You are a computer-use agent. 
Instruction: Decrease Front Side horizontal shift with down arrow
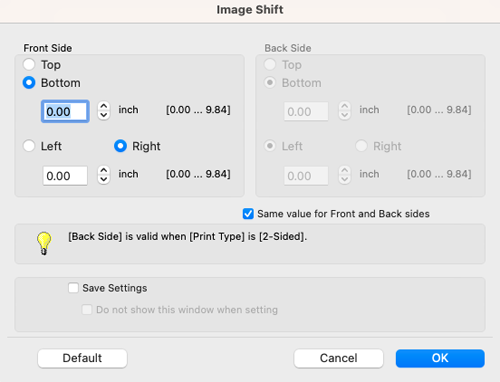click(104, 180)
